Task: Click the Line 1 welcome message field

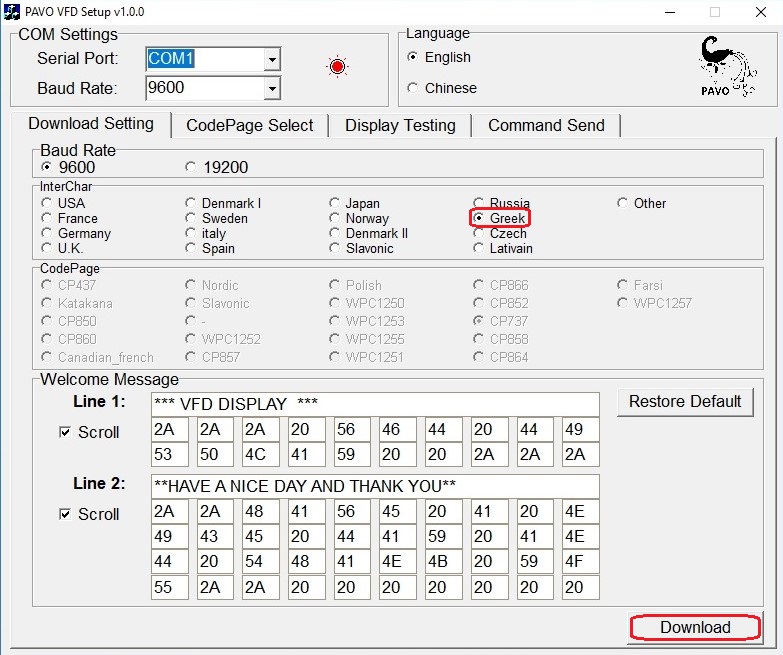Action: 375,404
